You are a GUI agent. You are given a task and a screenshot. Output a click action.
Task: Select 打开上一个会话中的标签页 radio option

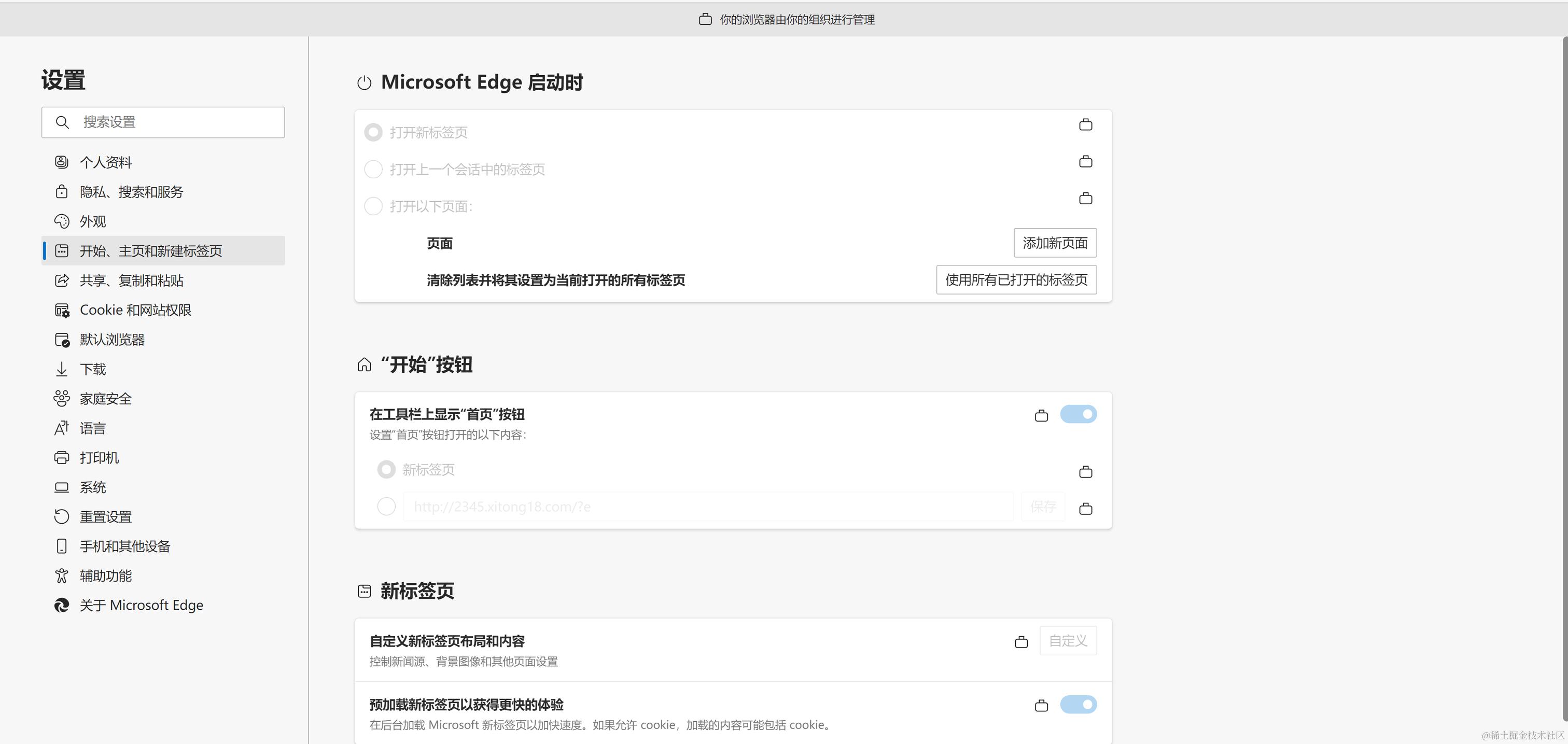tap(373, 169)
